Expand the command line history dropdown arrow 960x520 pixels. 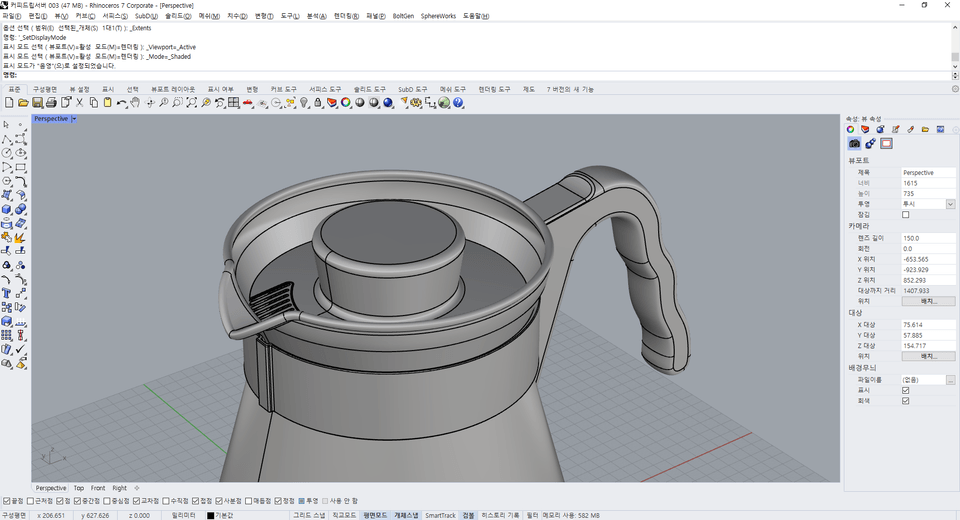pos(953,75)
